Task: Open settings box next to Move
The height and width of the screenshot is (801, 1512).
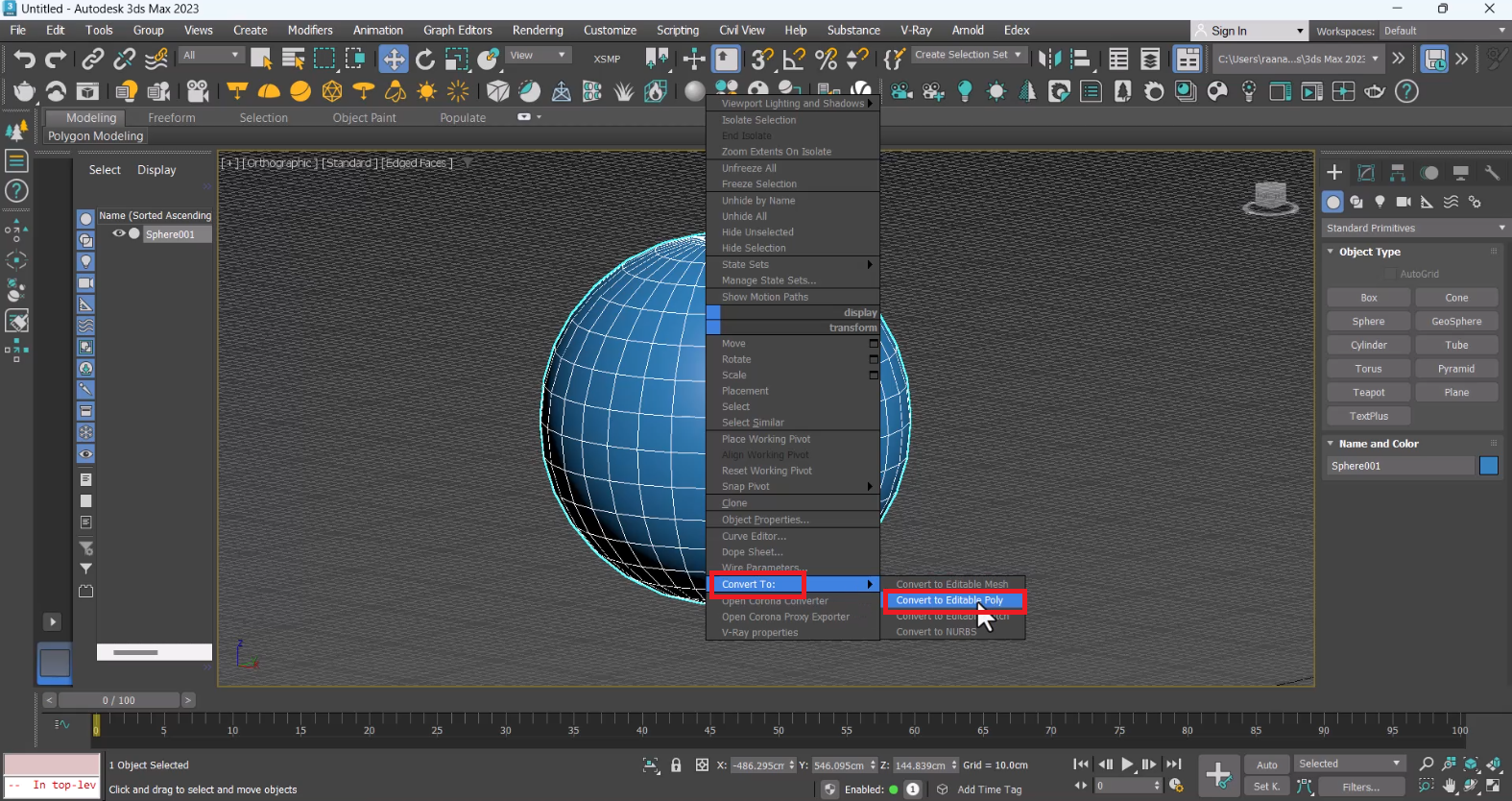Action: coord(874,344)
